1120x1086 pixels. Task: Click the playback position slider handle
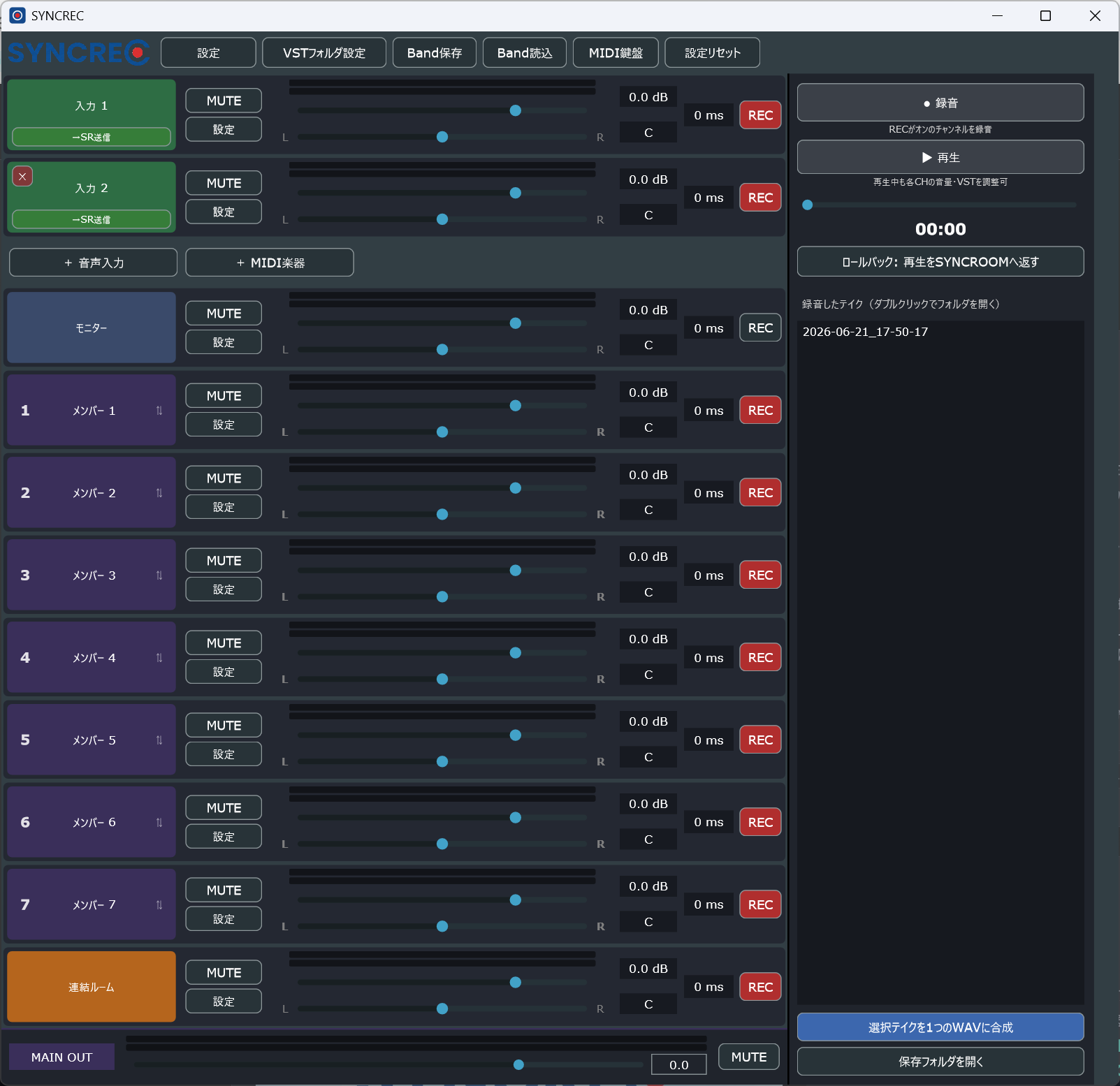pyautogui.click(x=808, y=205)
